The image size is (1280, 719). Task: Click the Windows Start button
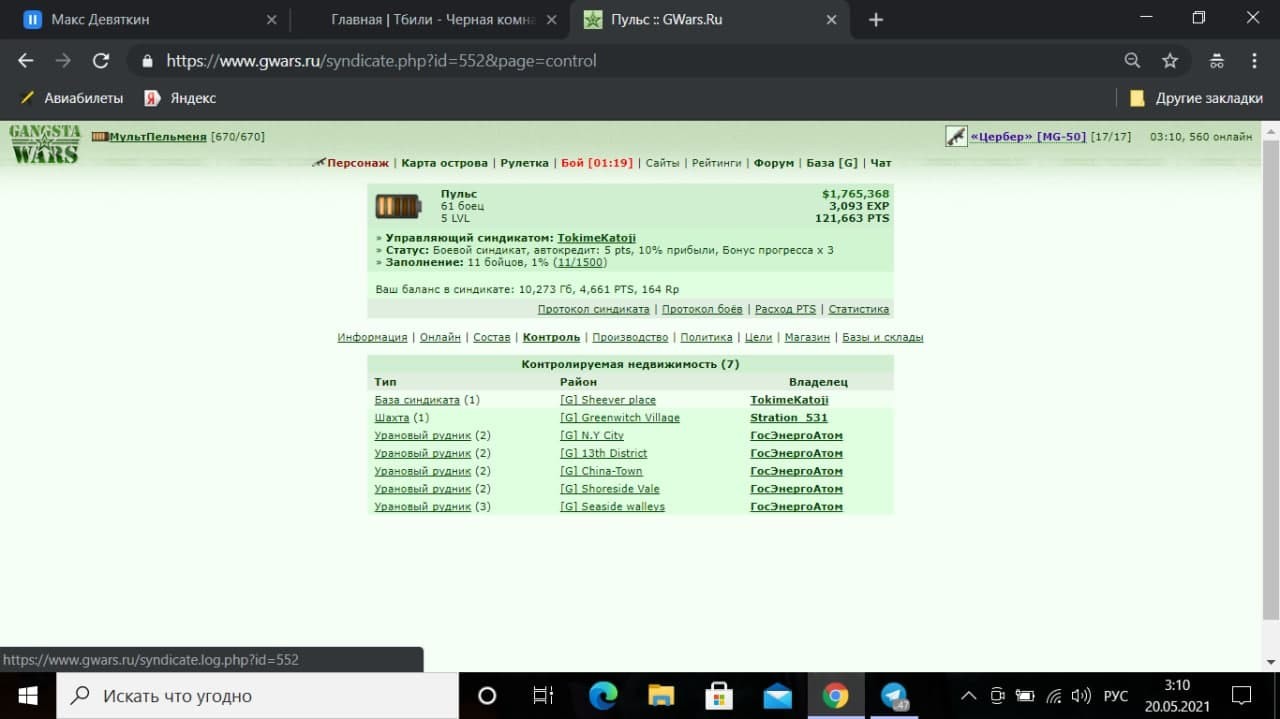[27, 696]
